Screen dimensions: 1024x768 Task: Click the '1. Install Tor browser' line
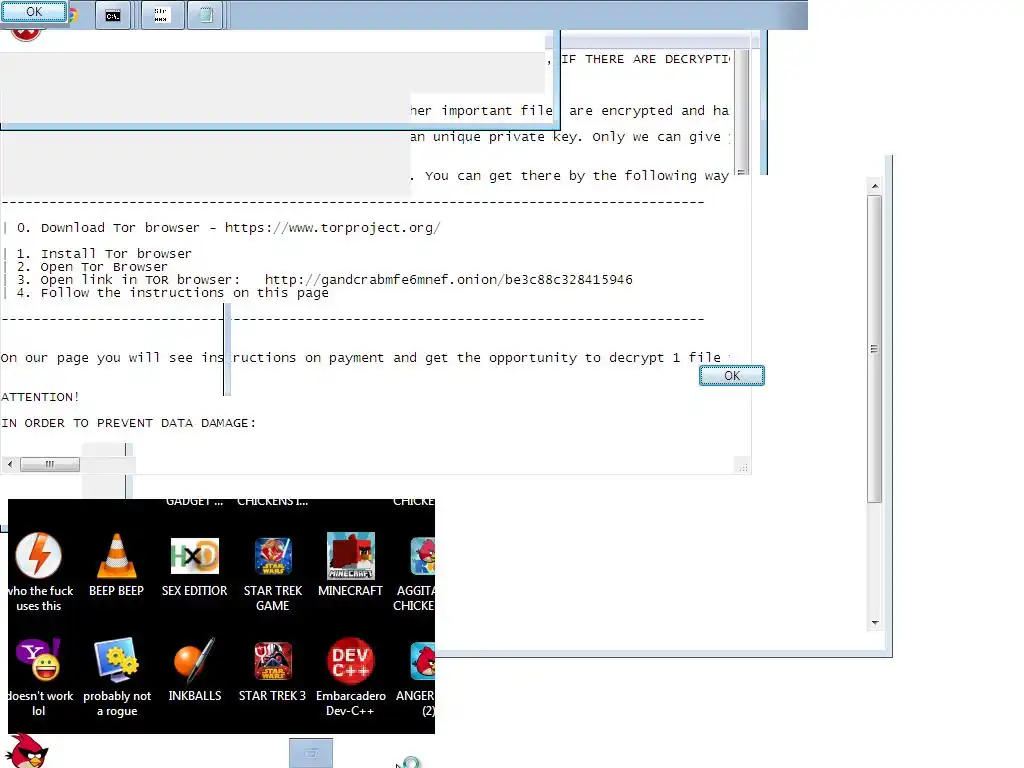click(x=104, y=253)
